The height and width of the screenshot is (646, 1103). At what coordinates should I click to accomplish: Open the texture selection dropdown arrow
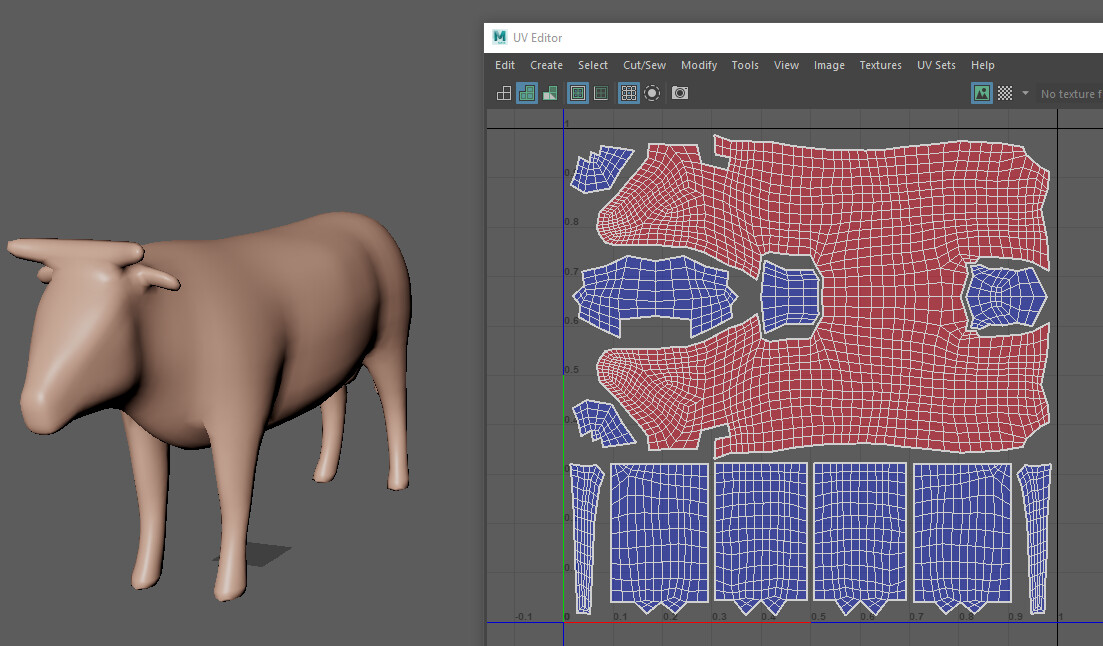[1025, 93]
